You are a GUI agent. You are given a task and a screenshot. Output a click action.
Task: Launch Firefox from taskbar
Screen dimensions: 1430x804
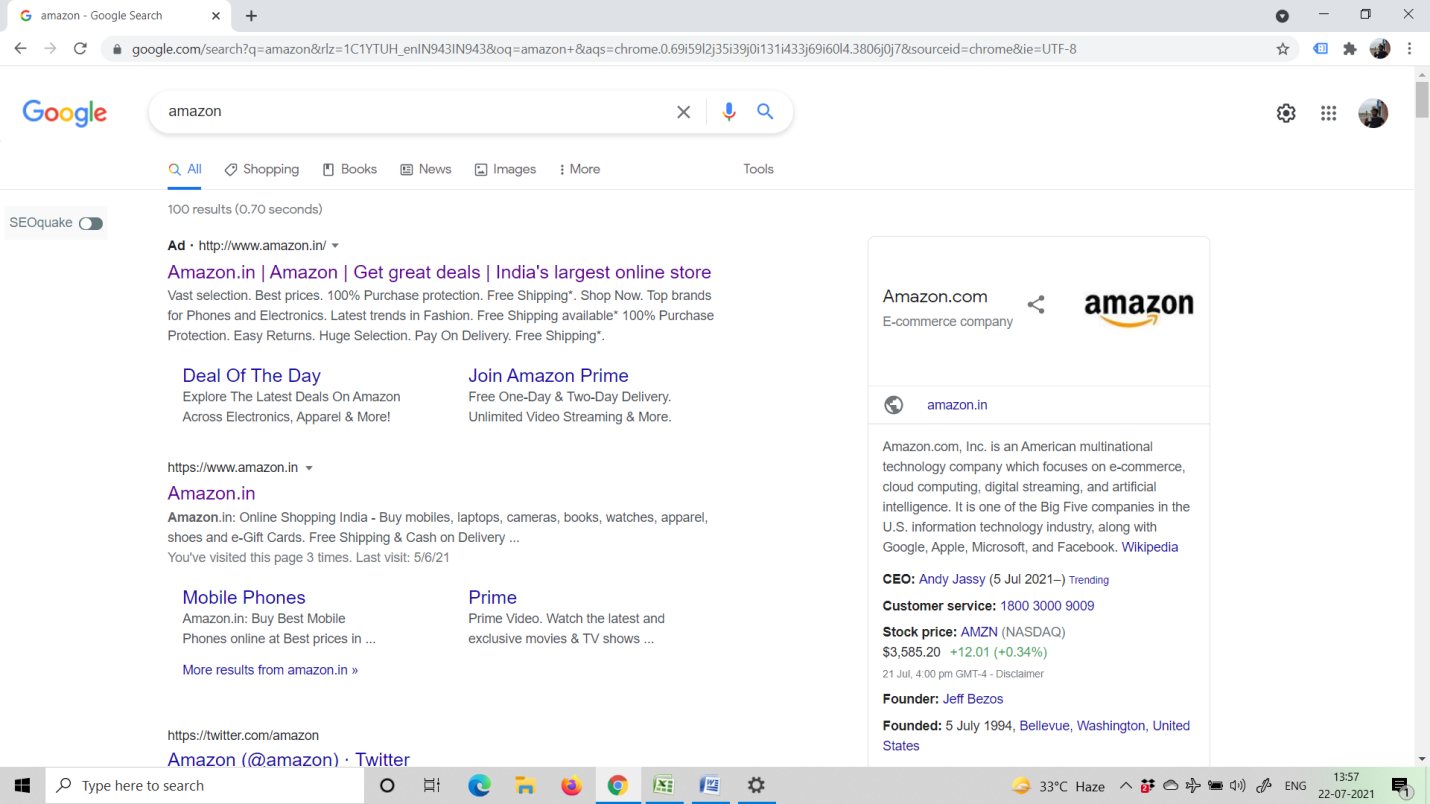click(571, 786)
